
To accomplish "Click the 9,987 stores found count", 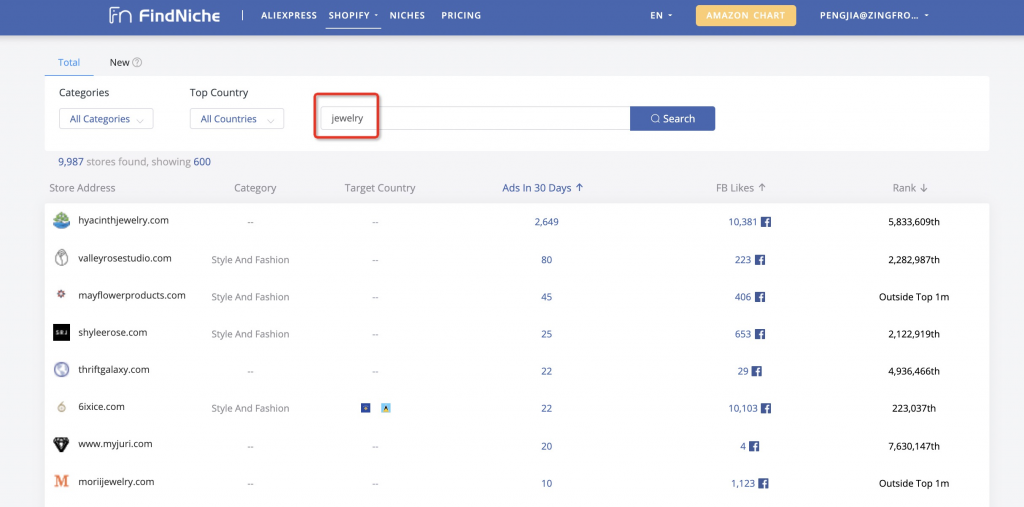I will 71,161.
